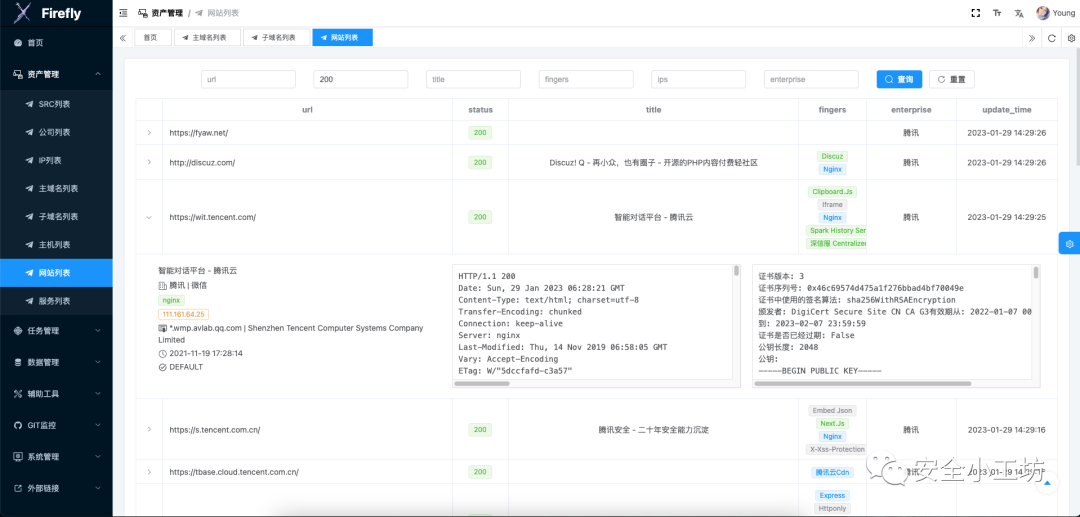Refresh the current tab page icon
Viewport: 1080px width, 517px height.
point(1052,38)
